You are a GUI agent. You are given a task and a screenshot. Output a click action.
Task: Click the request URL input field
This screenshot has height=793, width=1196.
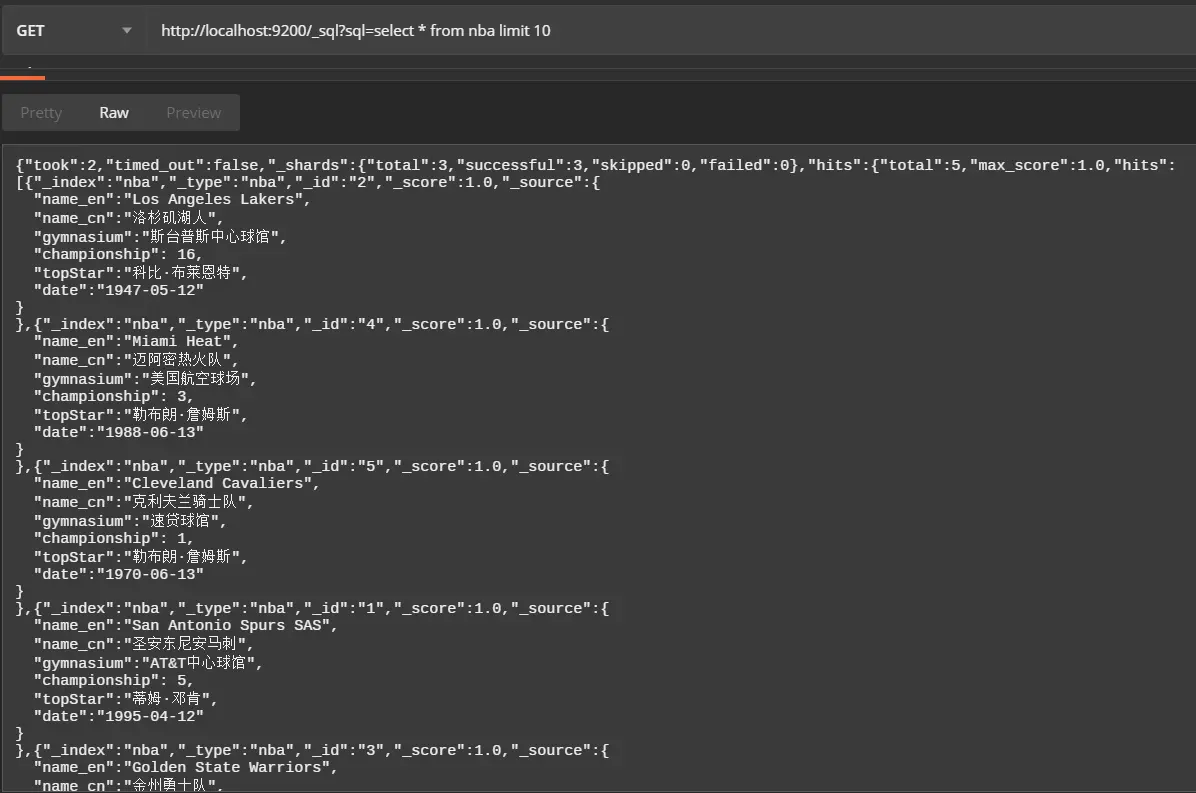pyautogui.click(x=671, y=31)
